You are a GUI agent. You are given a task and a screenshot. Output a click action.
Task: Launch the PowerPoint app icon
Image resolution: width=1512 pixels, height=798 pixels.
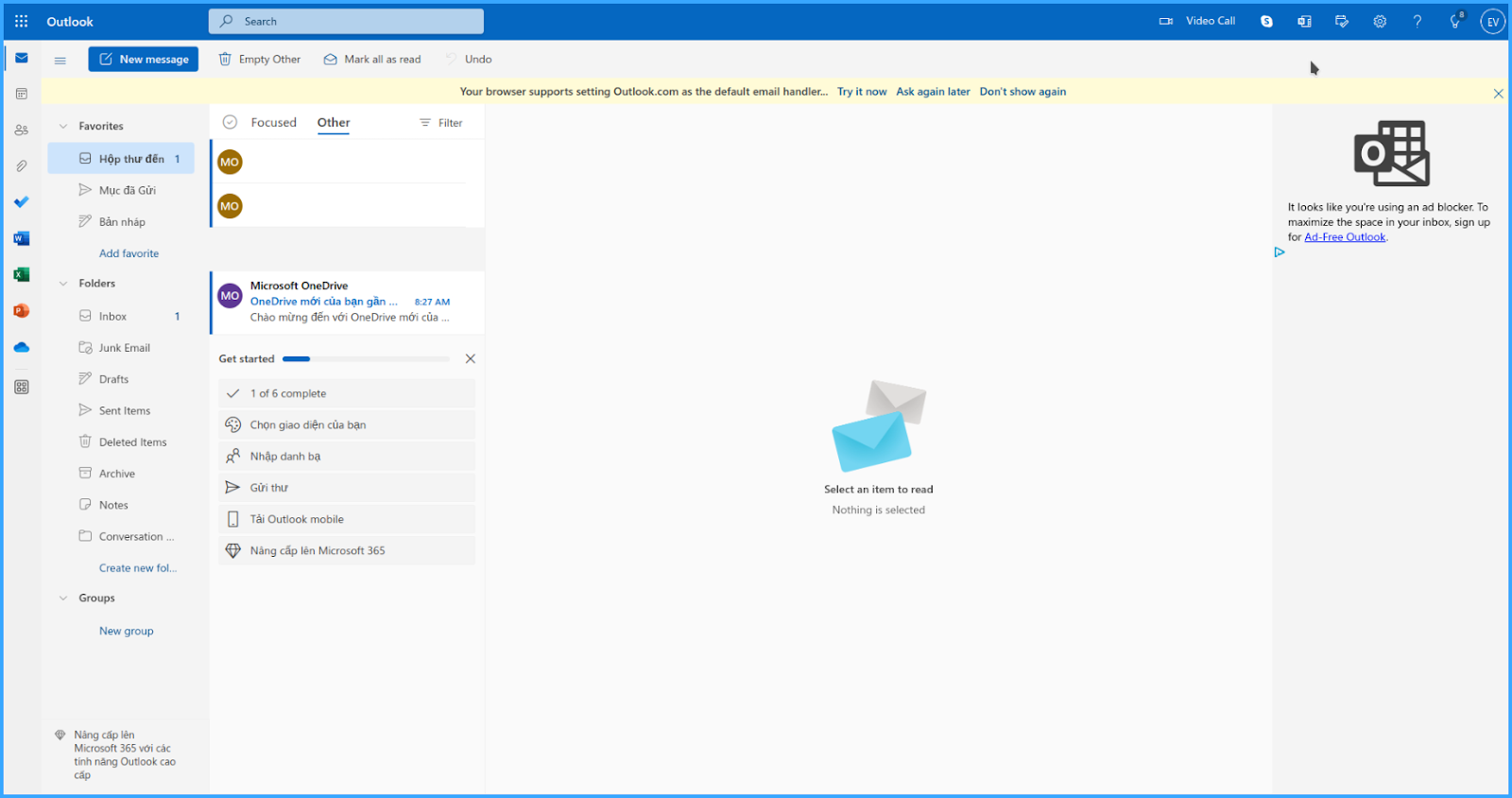(22, 311)
